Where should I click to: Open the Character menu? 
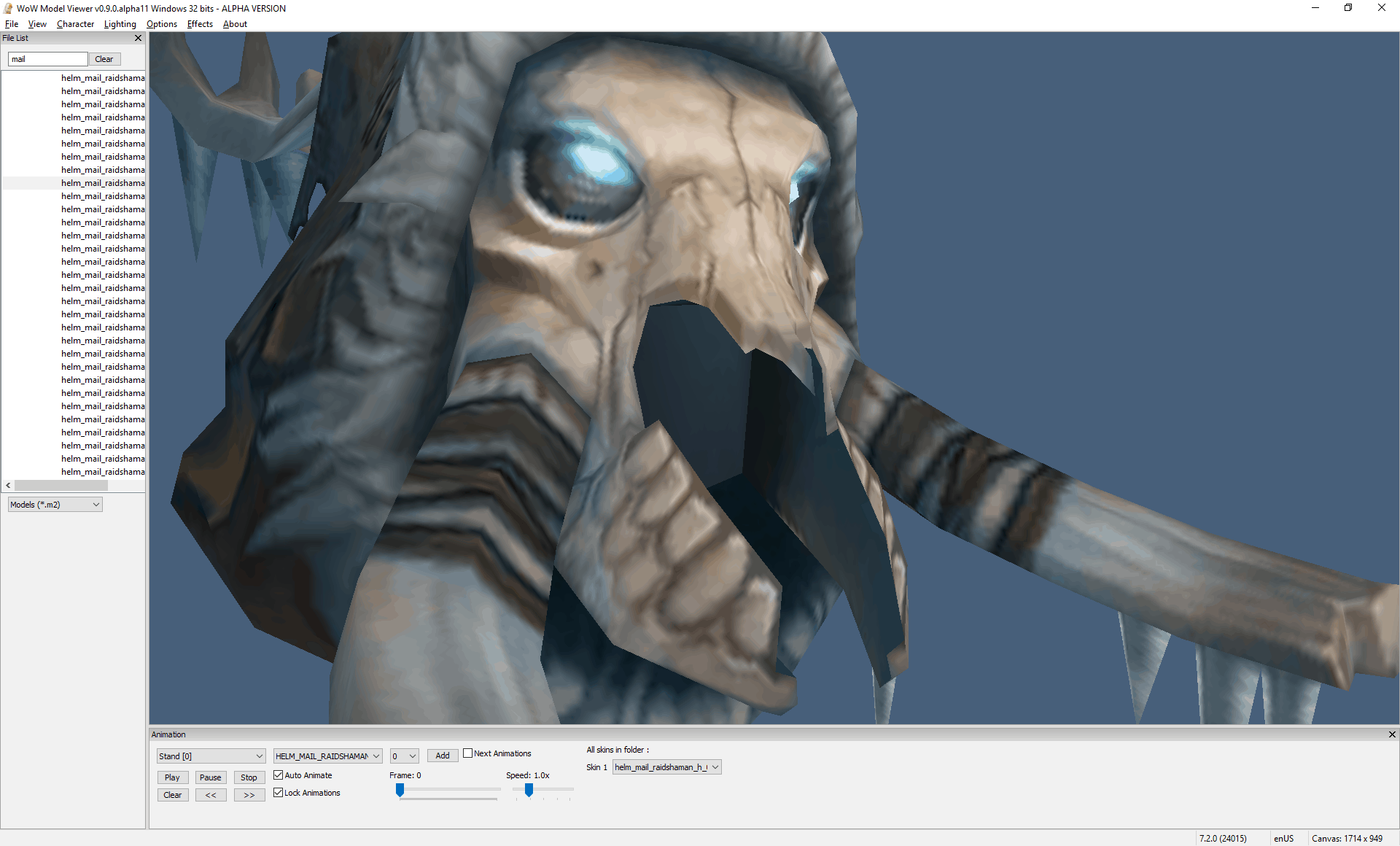point(75,24)
